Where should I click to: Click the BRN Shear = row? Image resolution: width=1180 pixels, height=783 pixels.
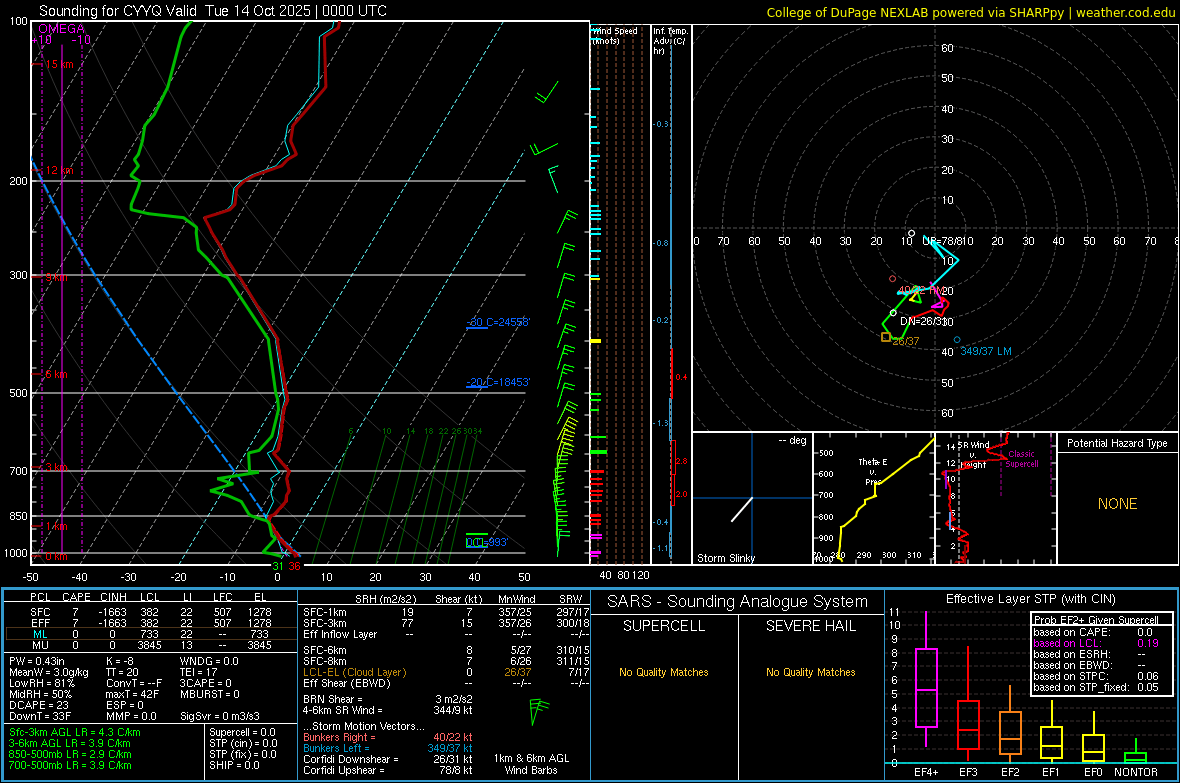[x=388, y=699]
